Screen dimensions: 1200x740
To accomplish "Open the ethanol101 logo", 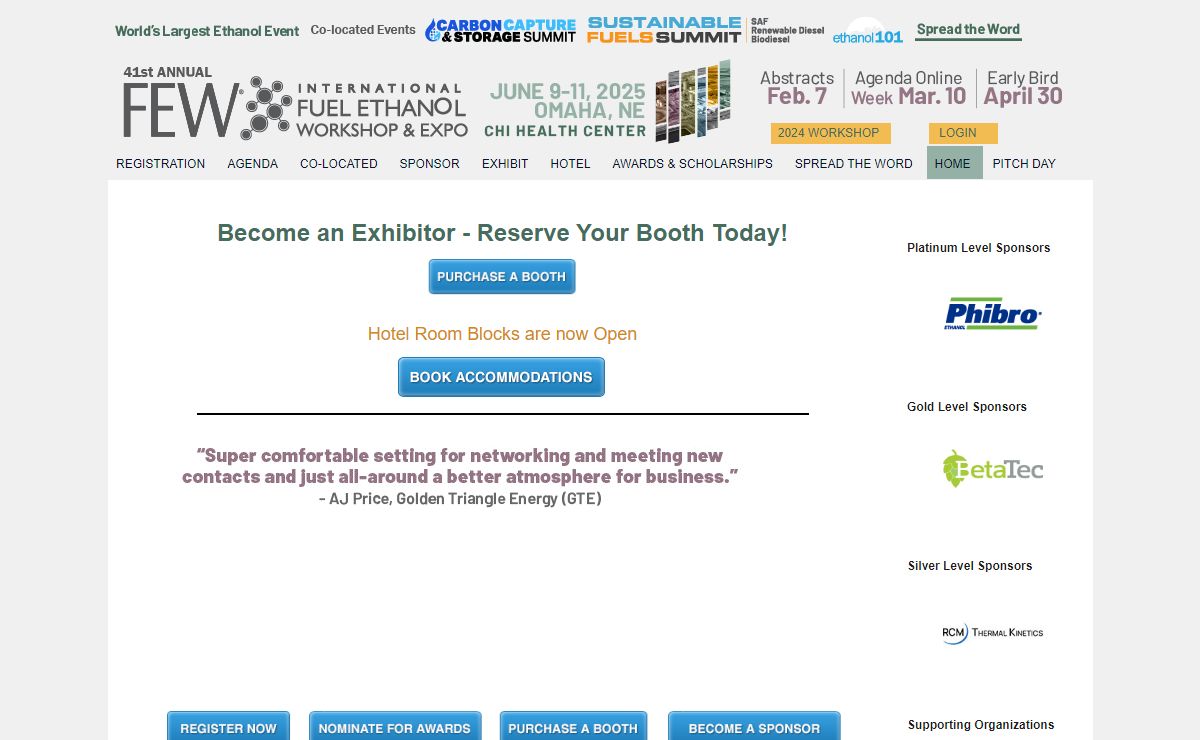I will pos(867,32).
